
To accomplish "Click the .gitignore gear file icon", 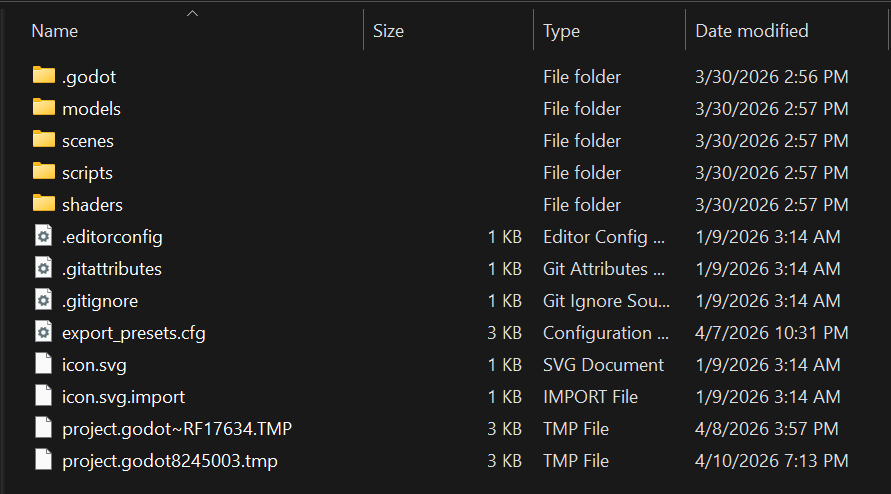I will click(43, 301).
